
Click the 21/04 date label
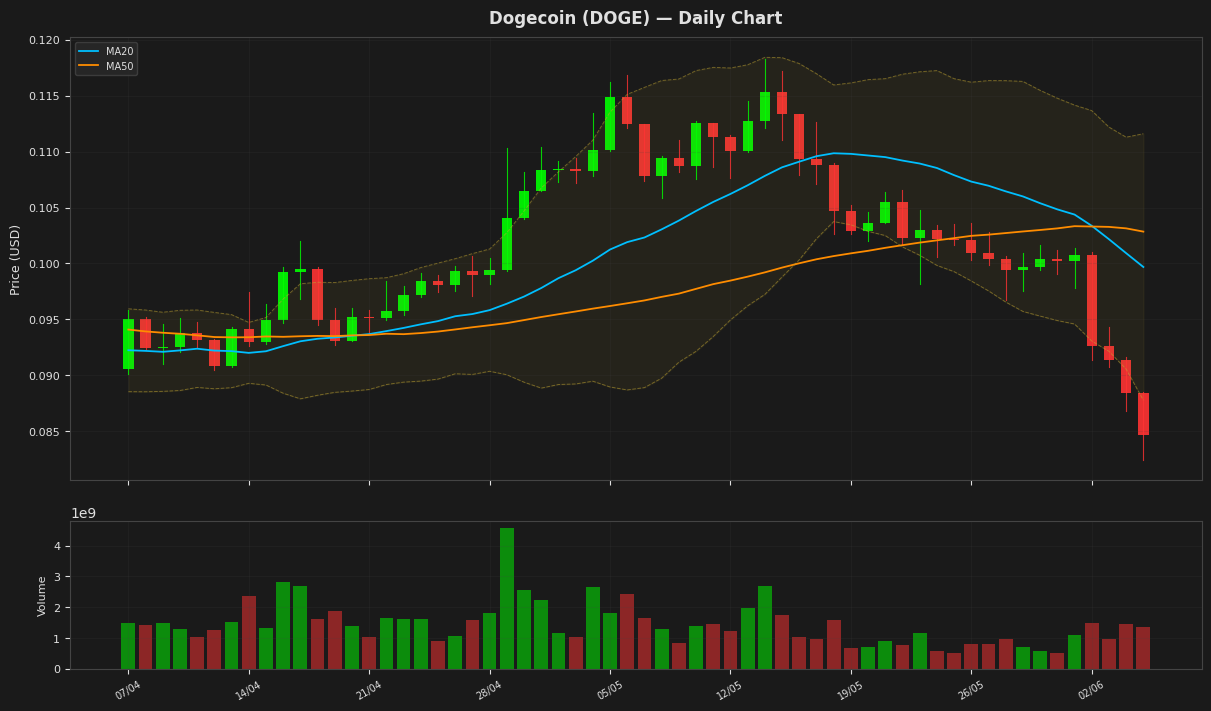[368, 689]
